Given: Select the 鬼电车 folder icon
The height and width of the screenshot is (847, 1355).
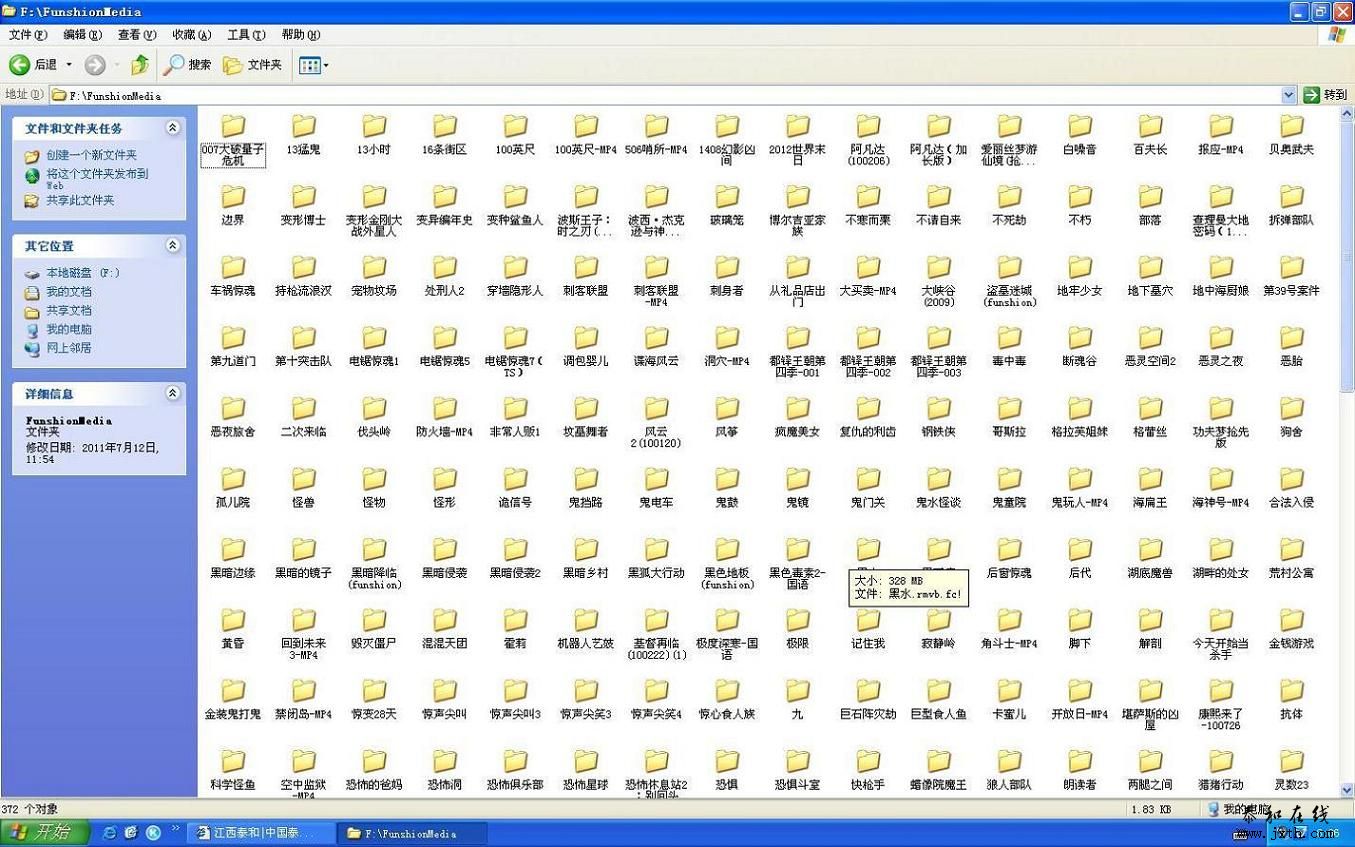Looking at the screenshot, I should click(x=656, y=479).
